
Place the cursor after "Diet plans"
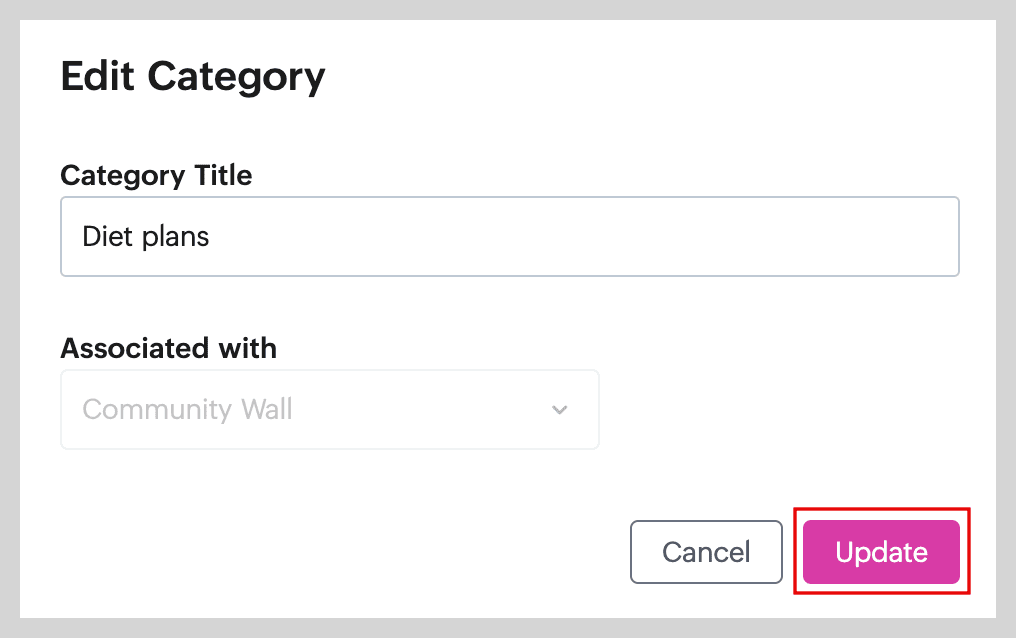pyautogui.click(x=212, y=237)
